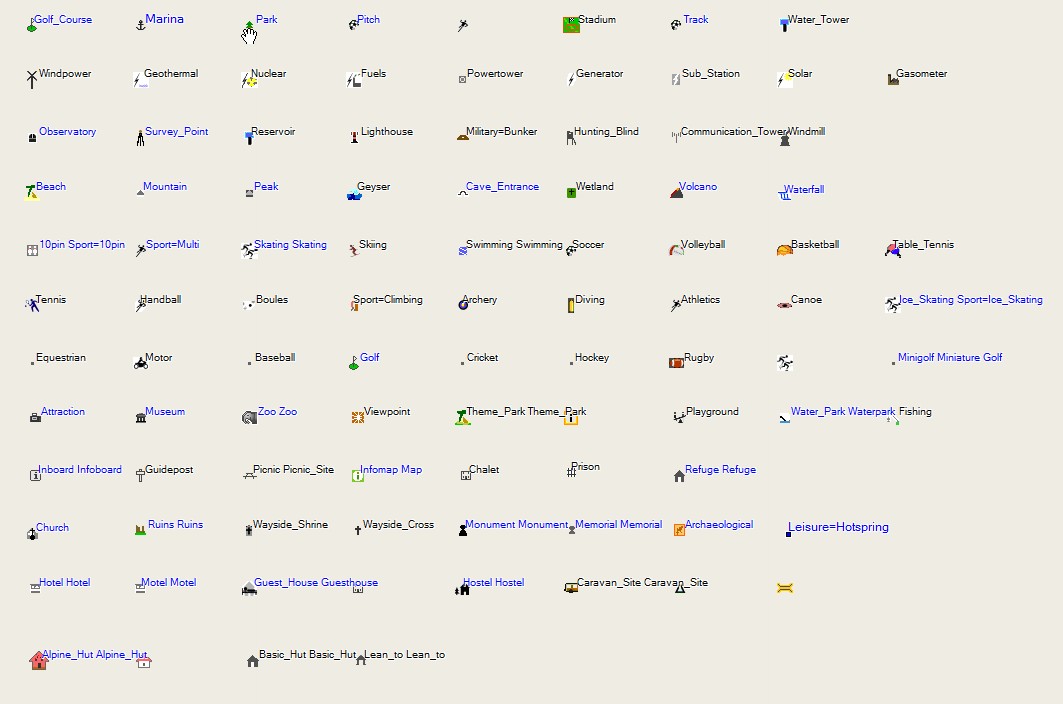Screen dimensions: 1063x704
Task: Click the yellow unlabeled icon after Caravan_Site
Action: [784, 588]
